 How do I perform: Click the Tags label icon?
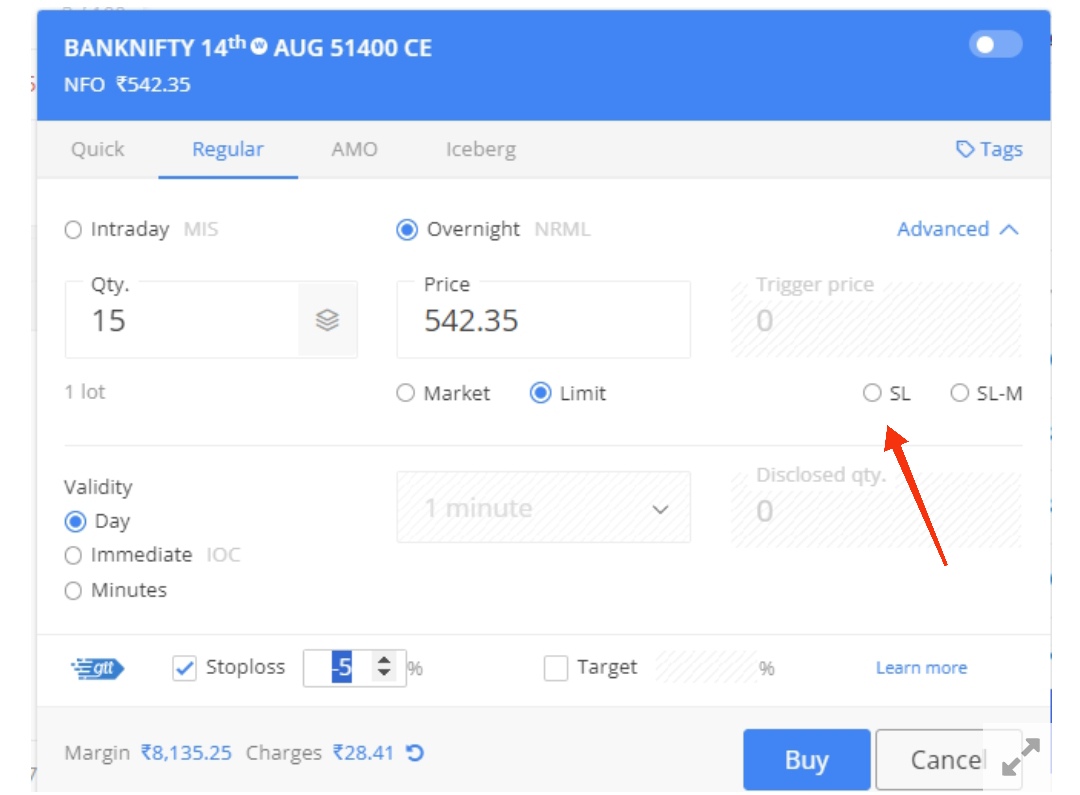(965, 149)
